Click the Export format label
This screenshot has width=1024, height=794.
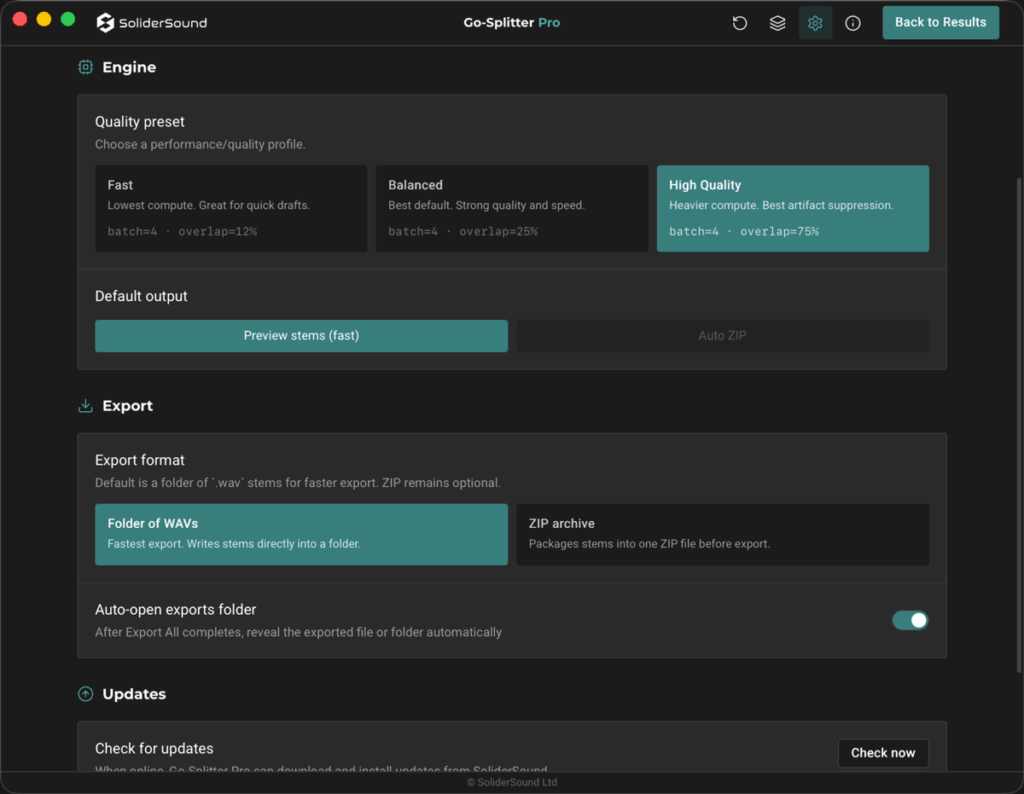pos(140,460)
